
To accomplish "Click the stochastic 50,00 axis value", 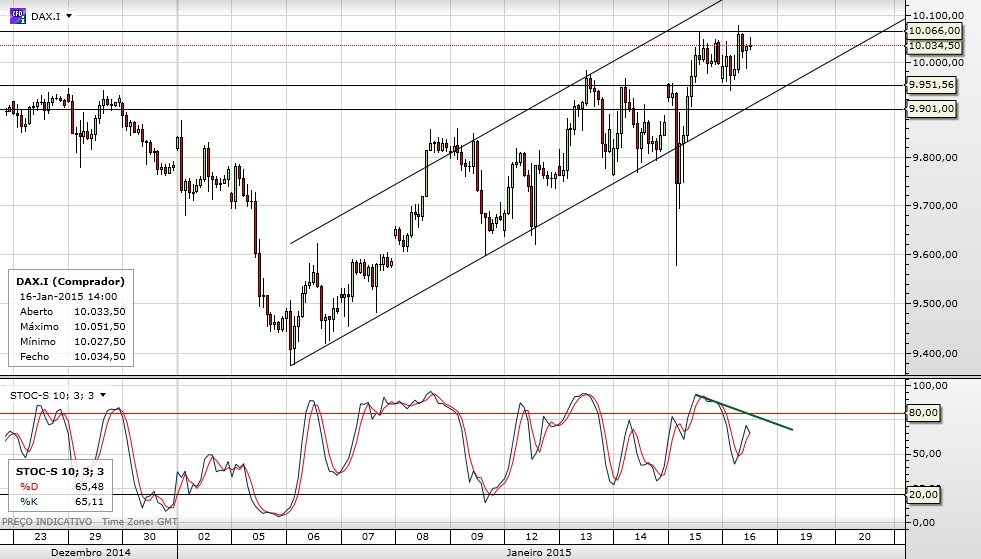I will [927, 453].
